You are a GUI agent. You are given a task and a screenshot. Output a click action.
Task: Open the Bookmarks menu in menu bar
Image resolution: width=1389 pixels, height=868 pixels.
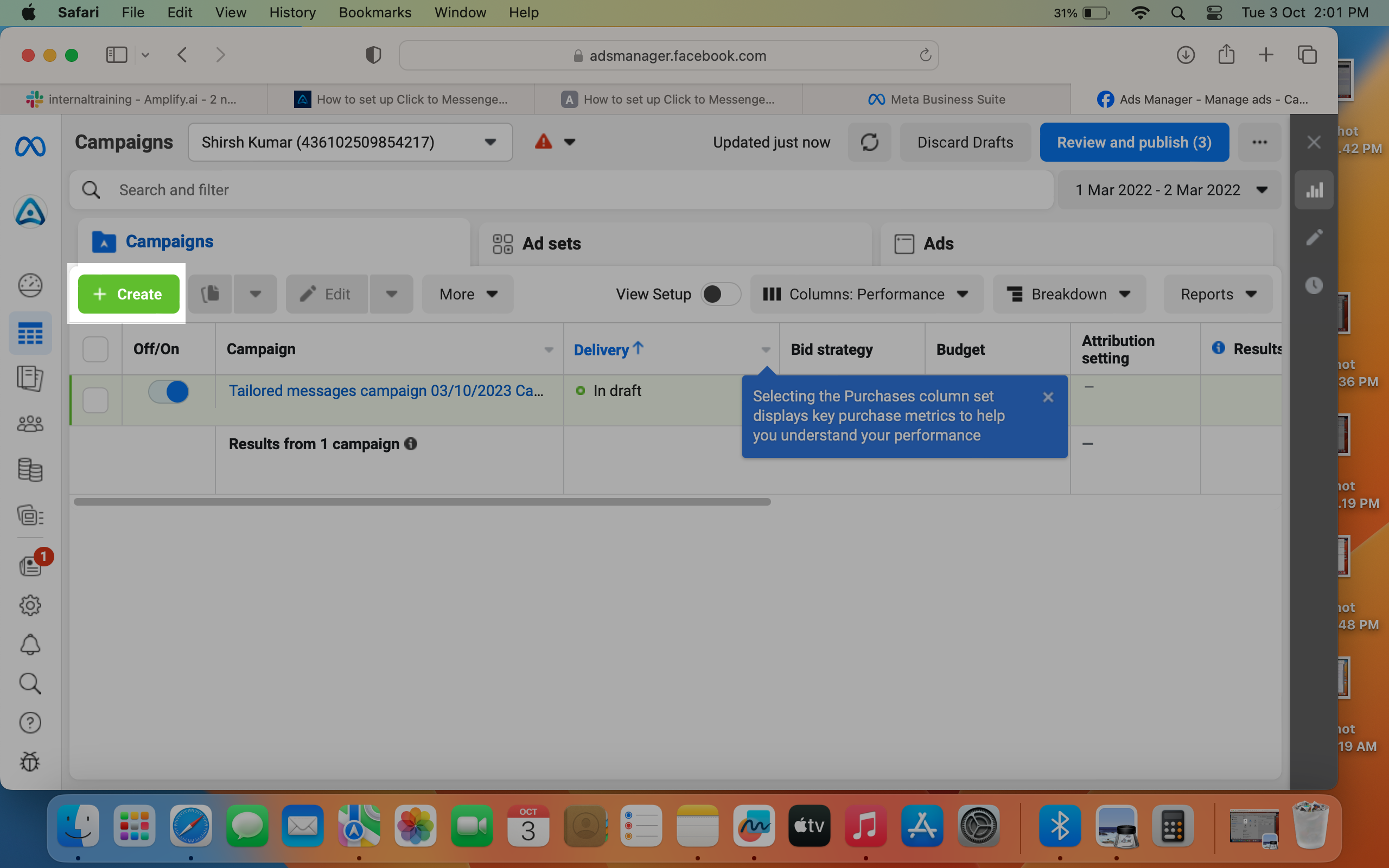[375, 12]
